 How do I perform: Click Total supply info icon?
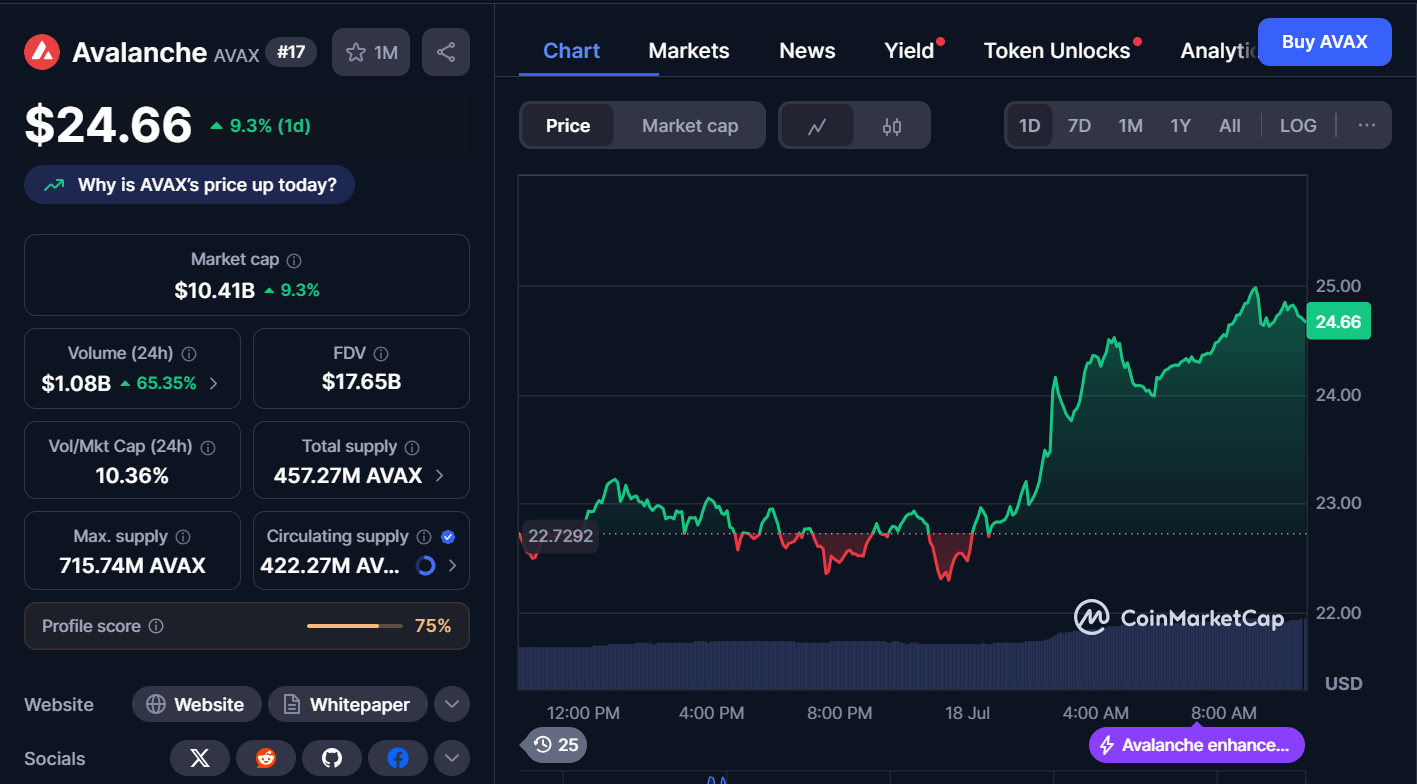coord(412,447)
